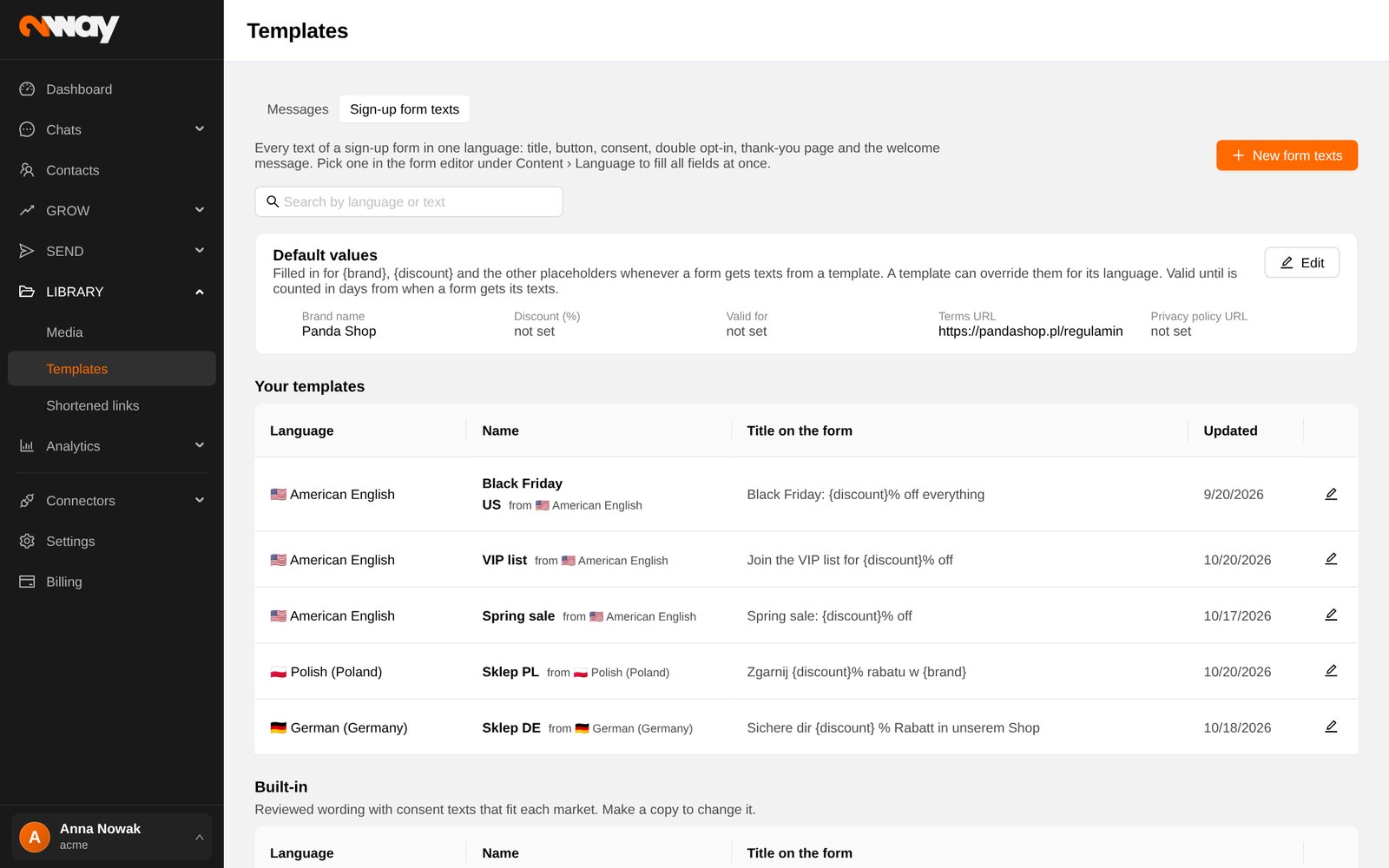This screenshot has width=1389, height=868.
Task: Click the LIBRARY folder icon
Action: [27, 292]
